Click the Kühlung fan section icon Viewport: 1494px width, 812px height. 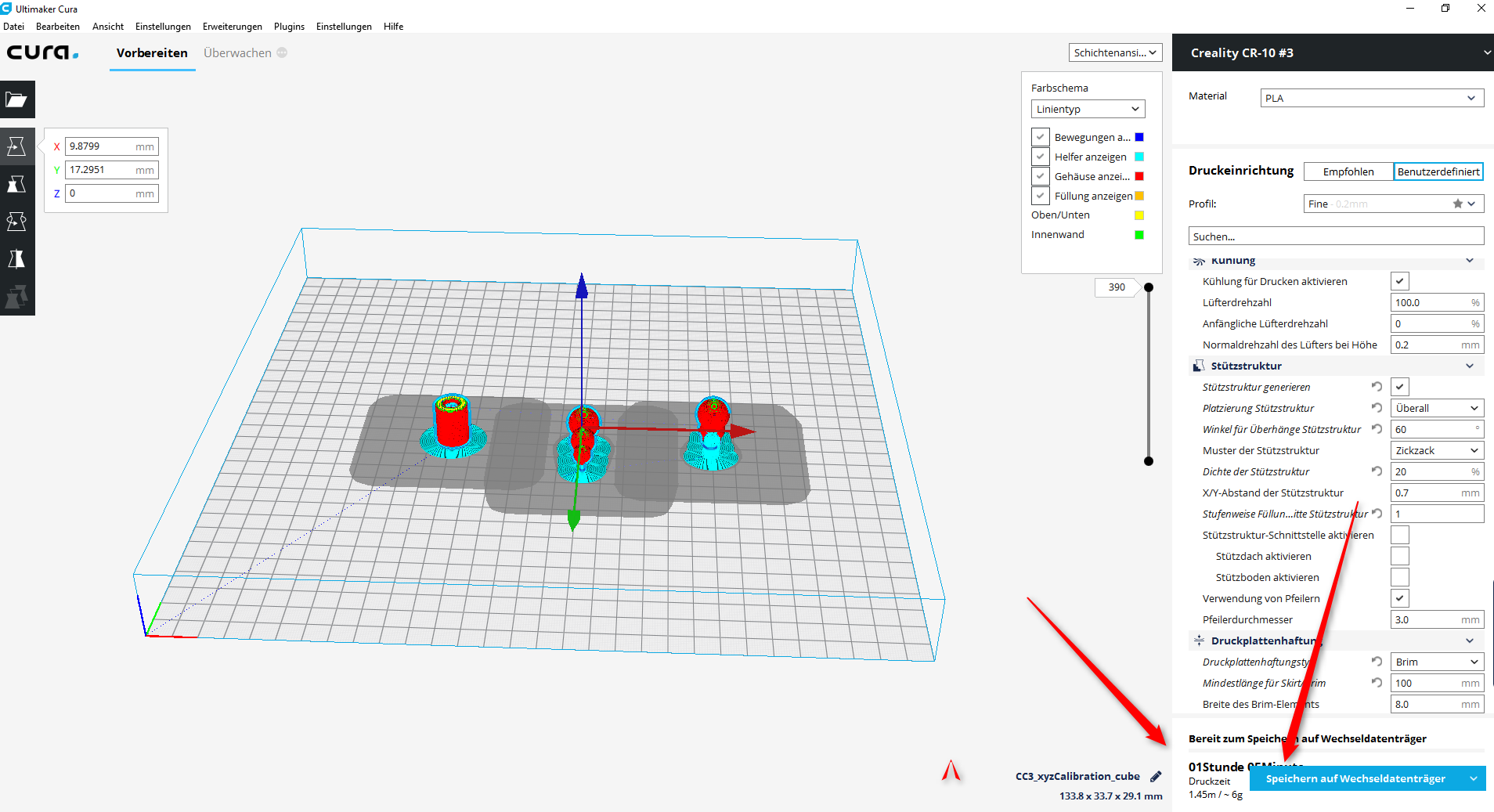click(x=1199, y=262)
